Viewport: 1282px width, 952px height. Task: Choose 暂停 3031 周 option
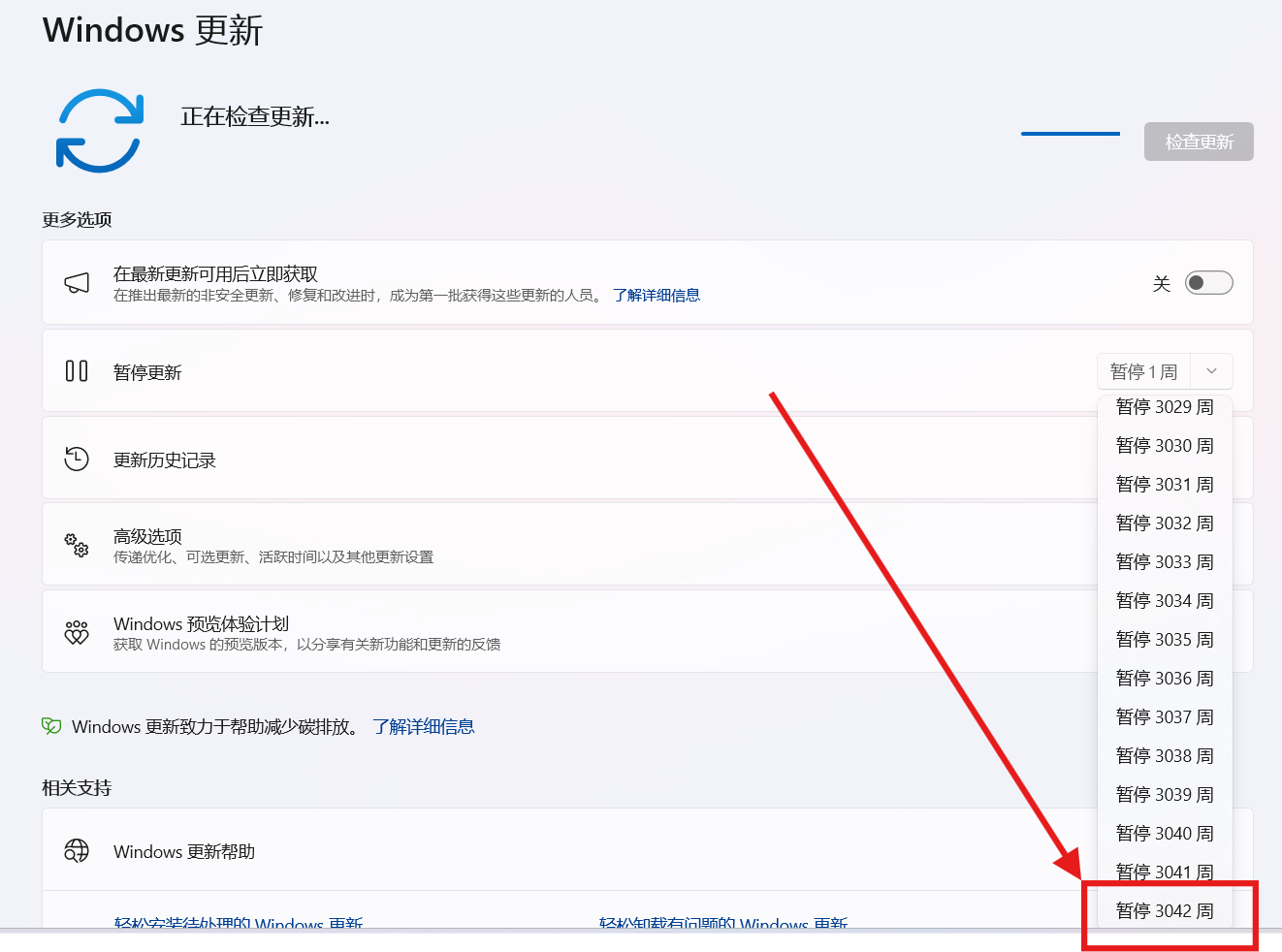tap(1165, 485)
